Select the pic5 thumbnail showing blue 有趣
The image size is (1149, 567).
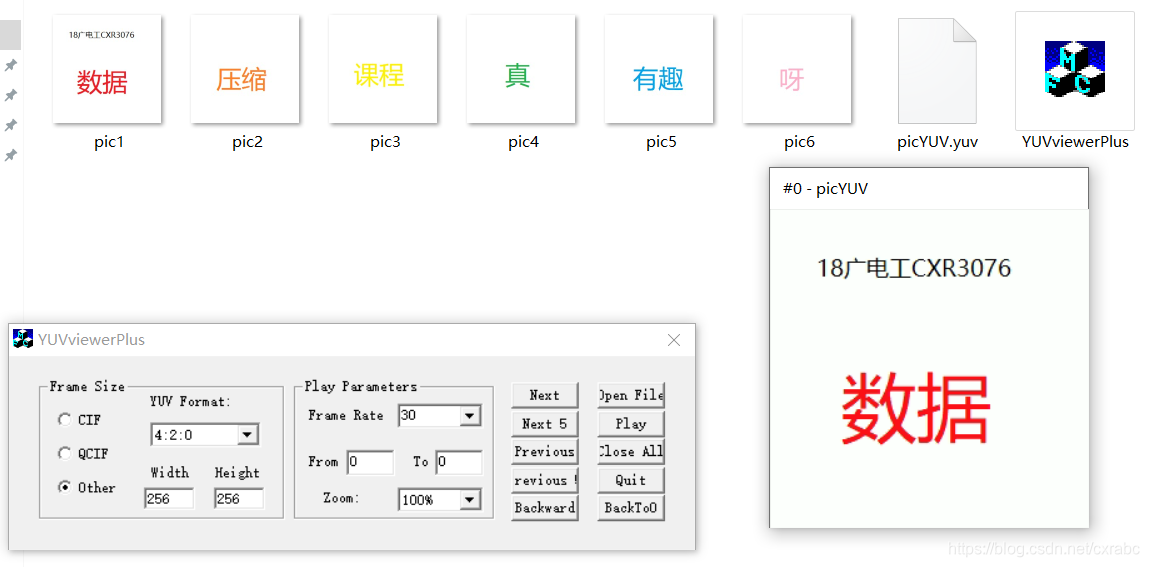(x=659, y=69)
